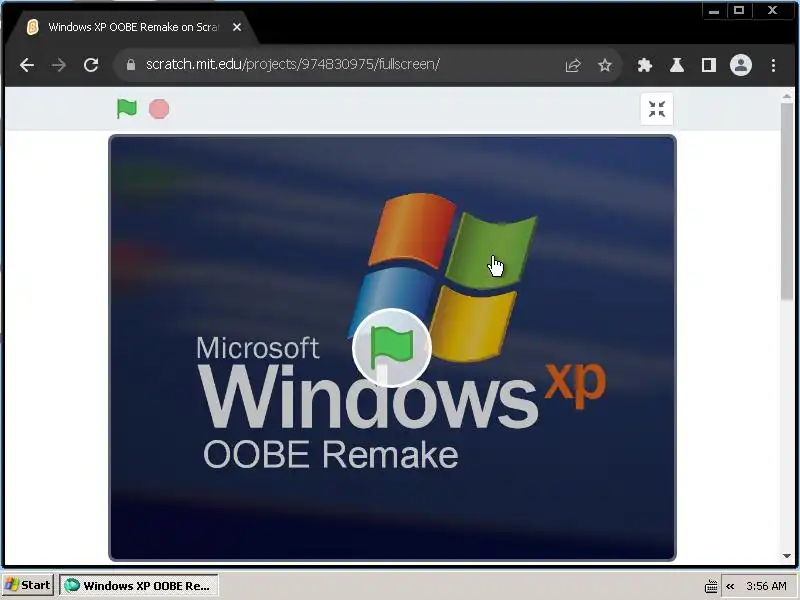The width and height of the screenshot is (800, 600).
Task: Maximize the browser window
Action: coord(739,11)
